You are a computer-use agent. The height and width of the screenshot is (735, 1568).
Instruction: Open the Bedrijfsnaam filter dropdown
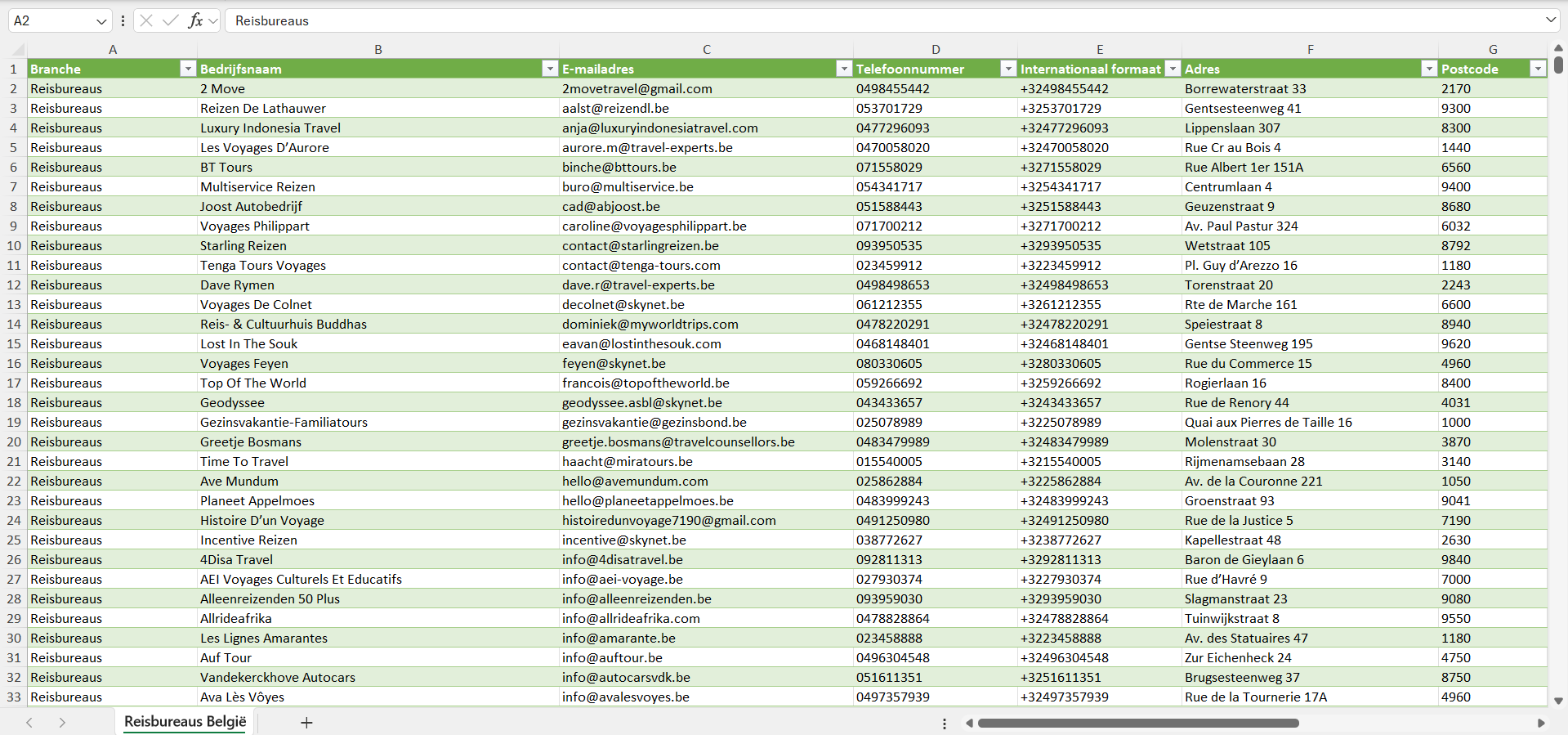(550, 69)
